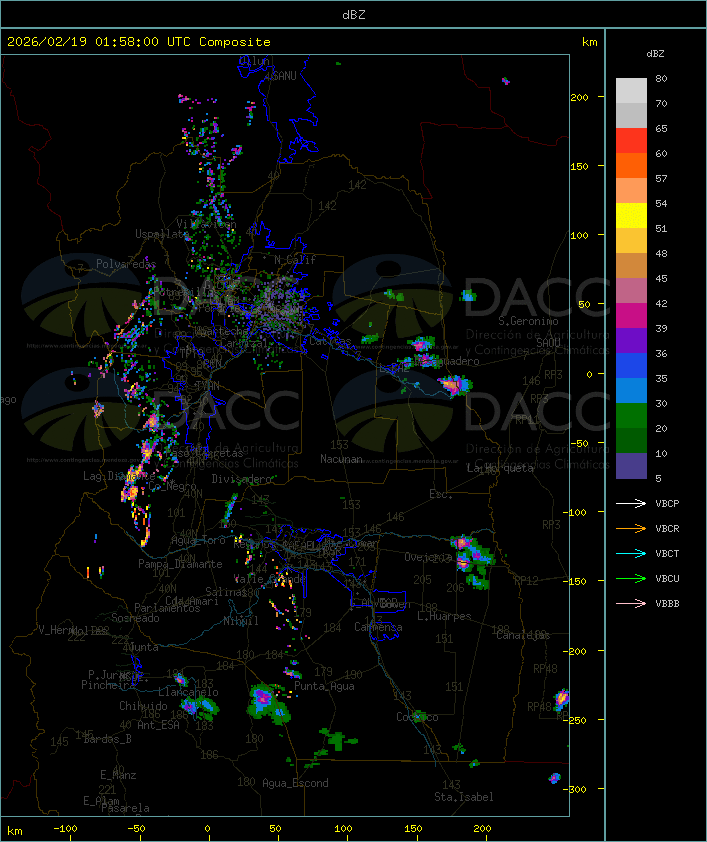Click the dBZ title at the top
This screenshot has height=842, width=707.
[x=354, y=14]
